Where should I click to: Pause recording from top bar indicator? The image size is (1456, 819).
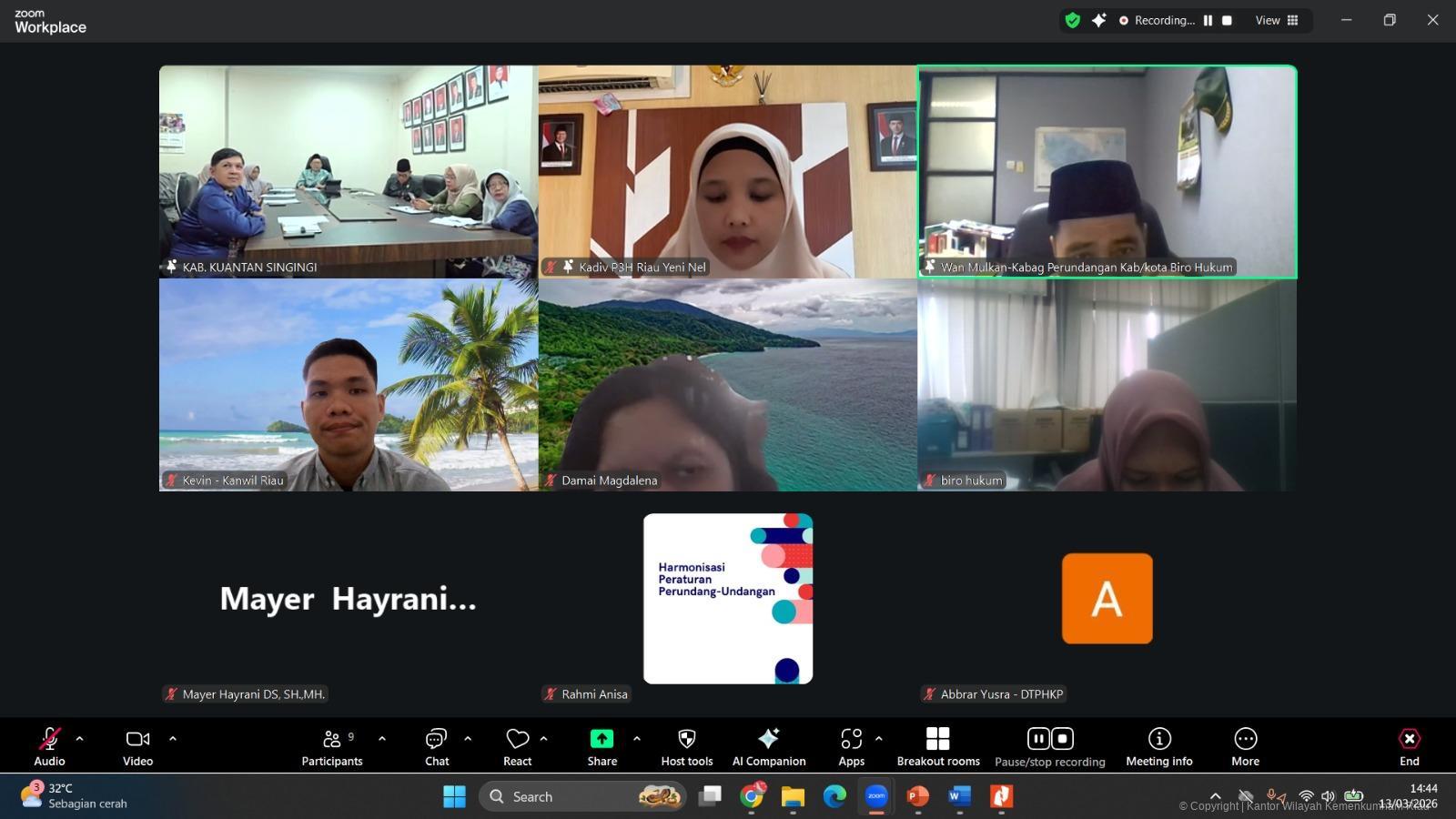[1208, 20]
